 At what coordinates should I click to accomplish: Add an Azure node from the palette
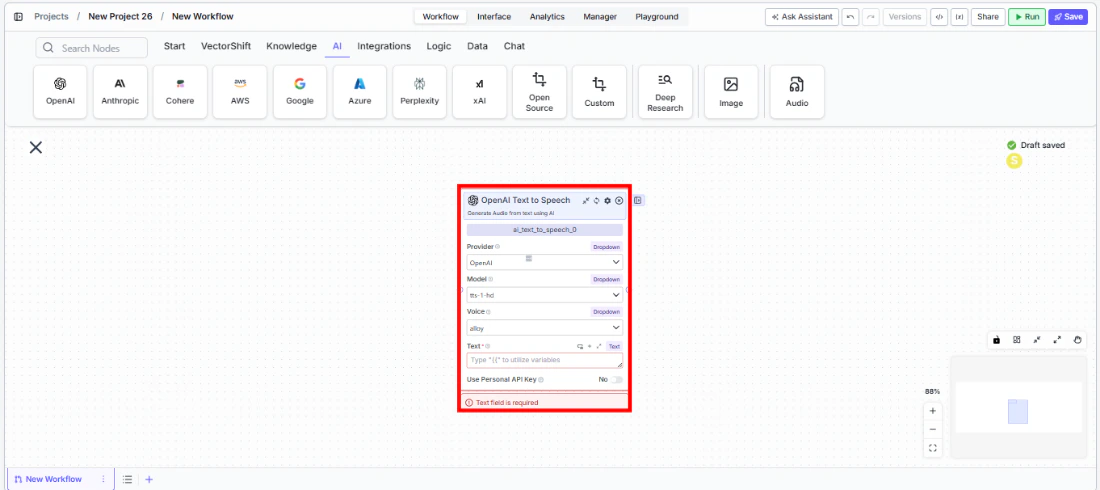[360, 92]
